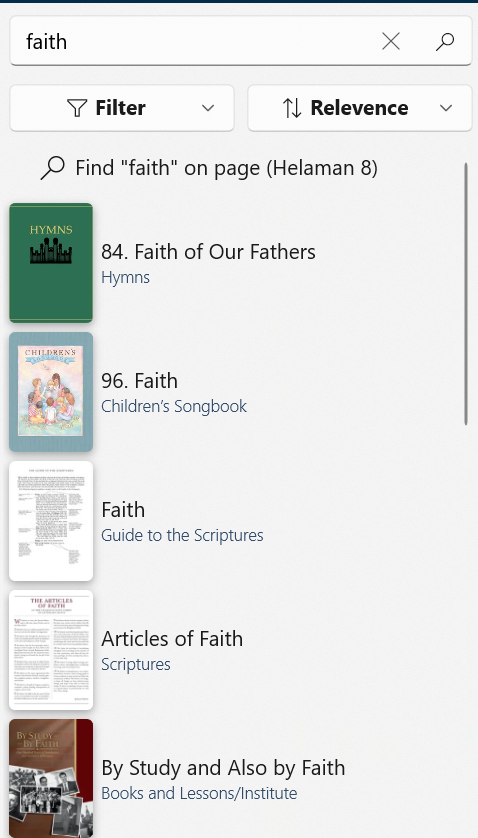The width and height of the screenshot is (478, 838).
Task: Open the Guide to the Scriptures page thumbnail
Action: (51, 521)
